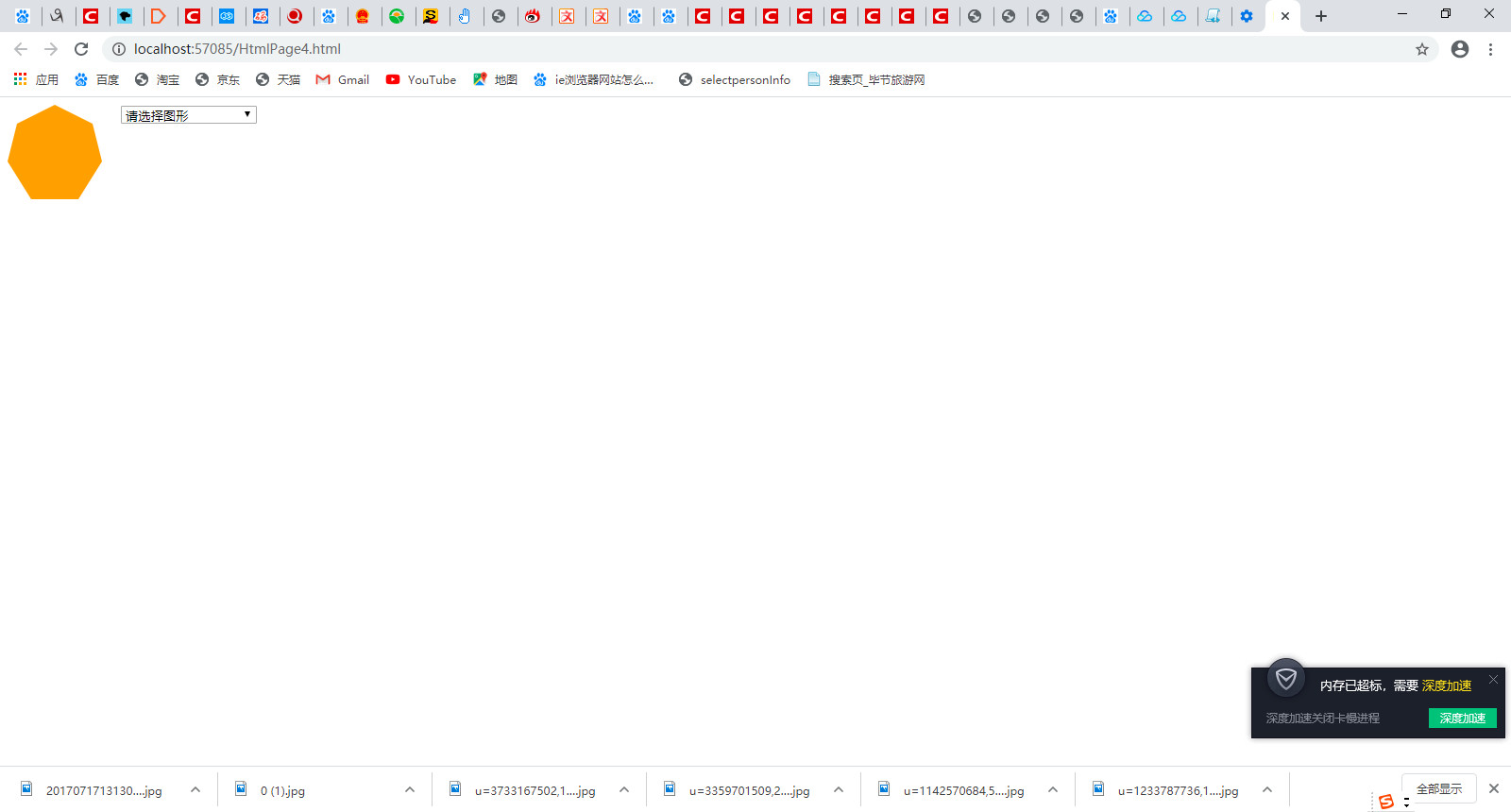
Task: Click 全部显示 to show all downloads
Action: coord(1439,788)
